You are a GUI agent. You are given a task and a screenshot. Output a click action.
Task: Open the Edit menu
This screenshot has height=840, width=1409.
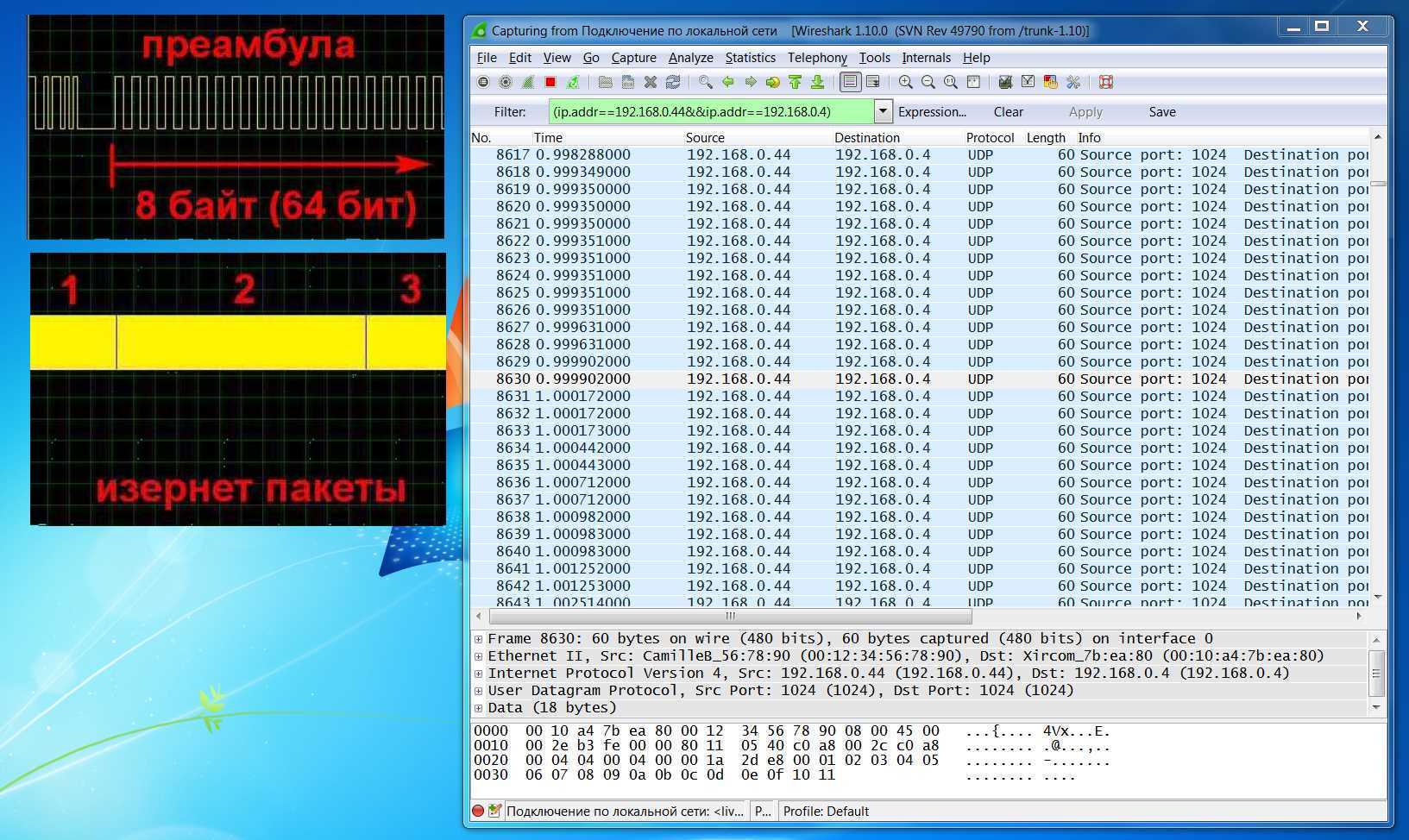[520, 58]
